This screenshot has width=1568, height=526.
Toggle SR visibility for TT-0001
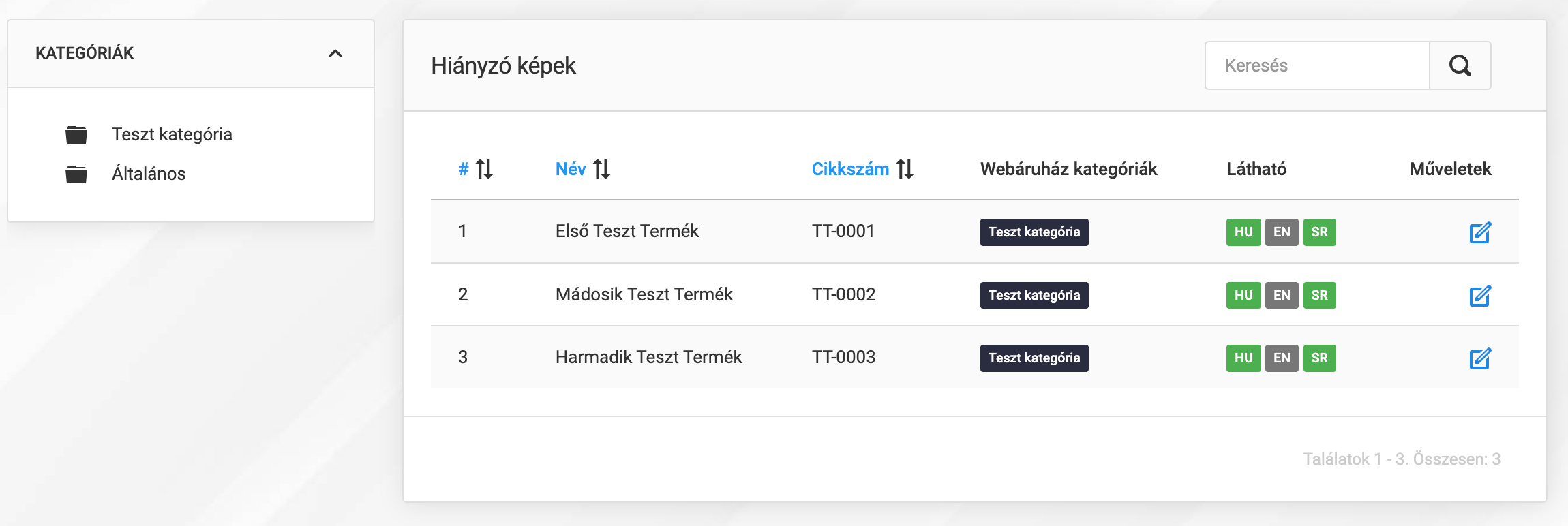[1320, 232]
